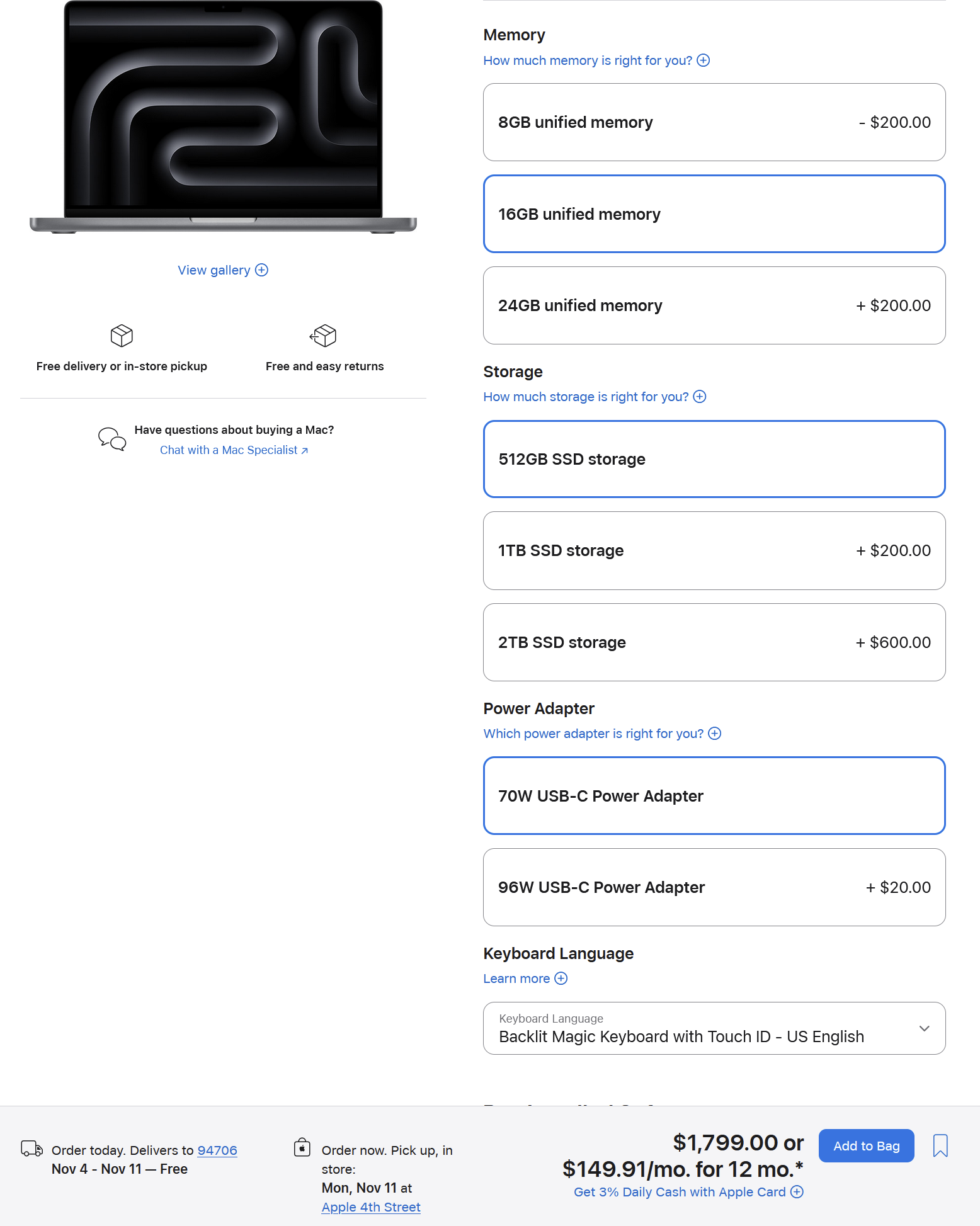Expand How much storage is right for you
Image resolution: width=980 pixels, height=1226 pixels.
(594, 397)
